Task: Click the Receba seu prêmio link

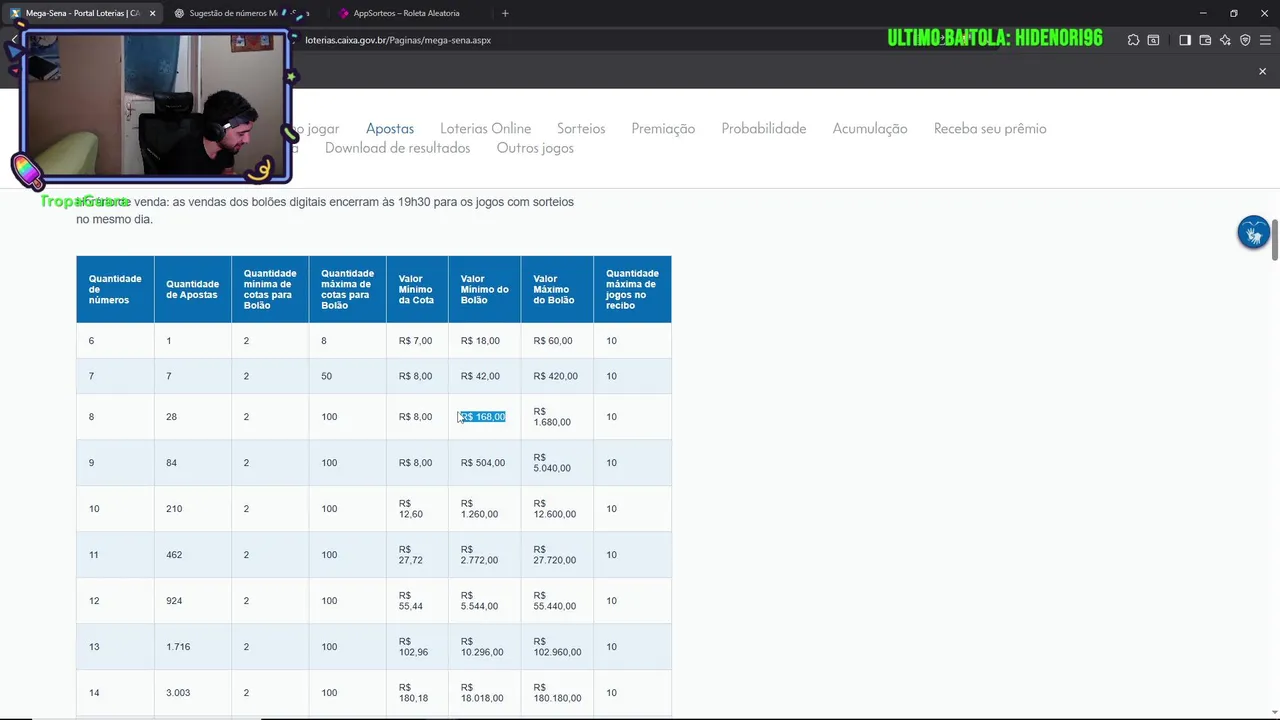Action: tap(990, 128)
